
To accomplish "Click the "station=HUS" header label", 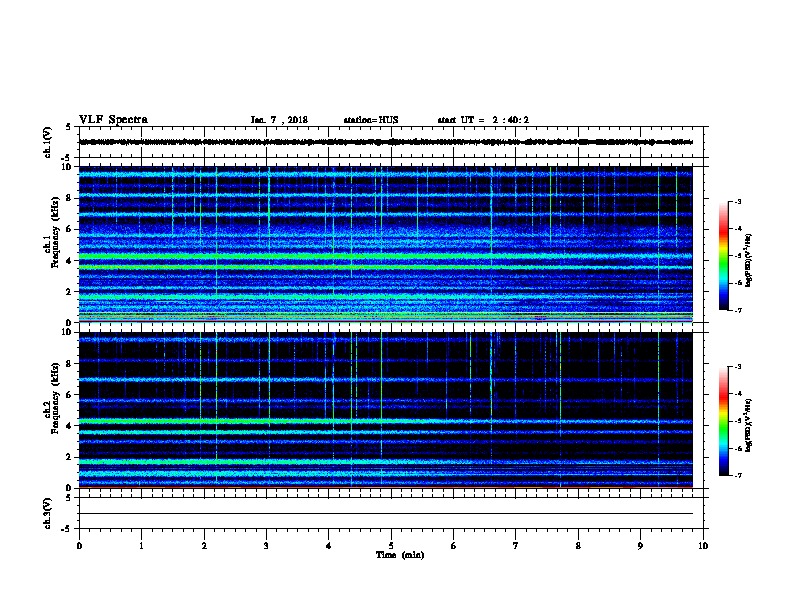I will 371,120.
